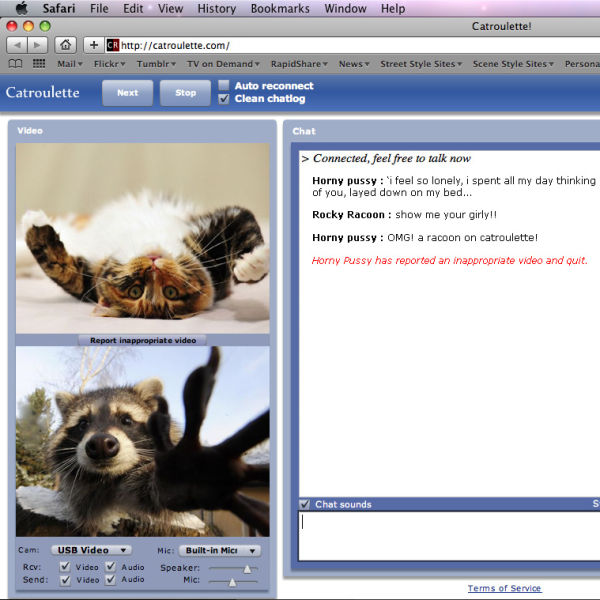Uncheck the Clean chatlog option
This screenshot has width=600, height=600.
224,99
